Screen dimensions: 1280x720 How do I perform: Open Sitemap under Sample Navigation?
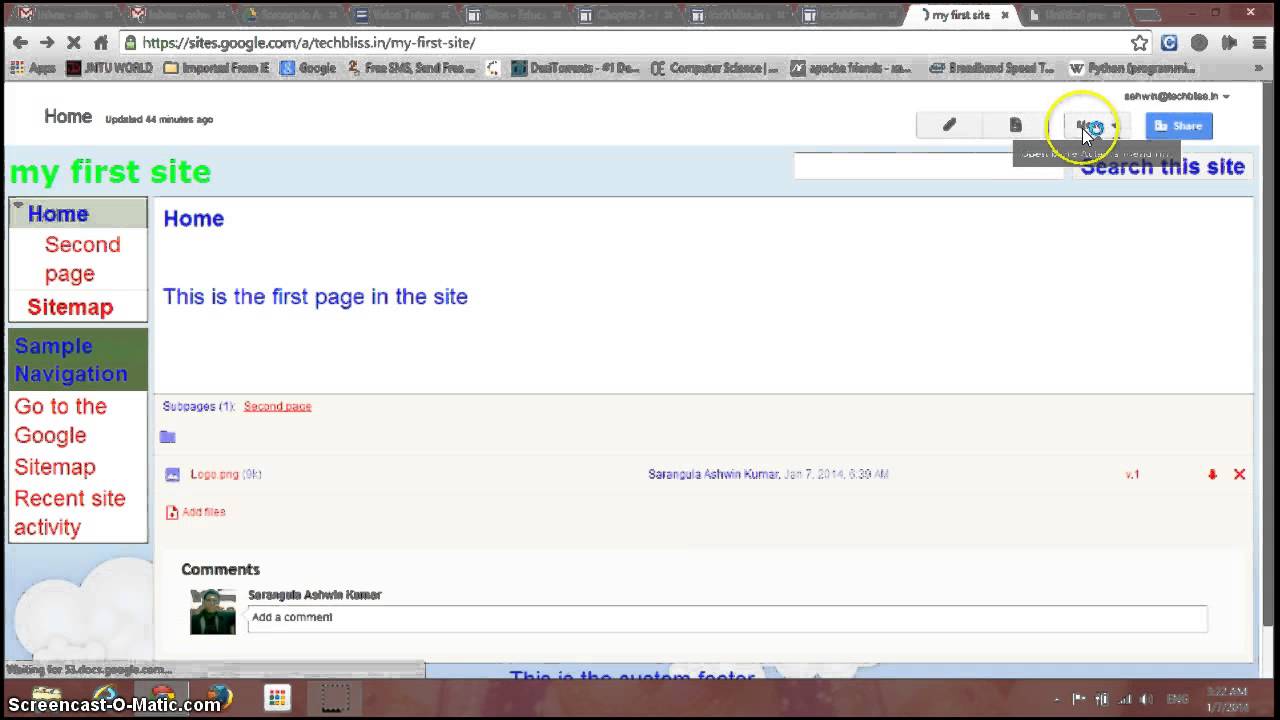55,467
